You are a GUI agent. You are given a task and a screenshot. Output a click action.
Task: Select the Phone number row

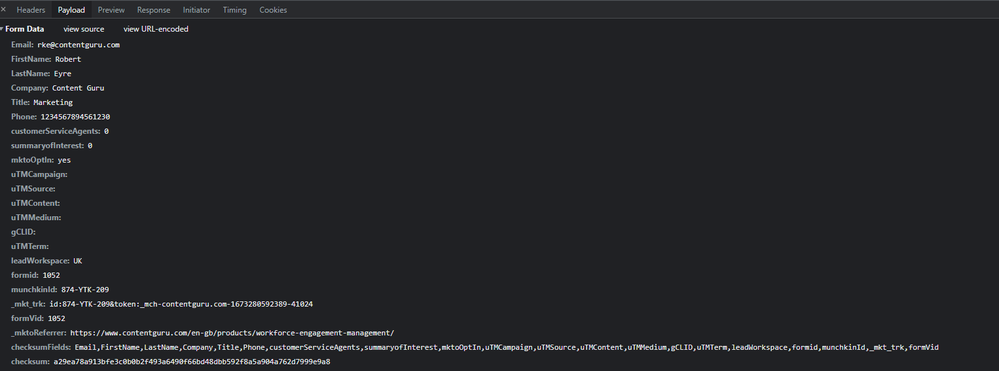click(61, 117)
